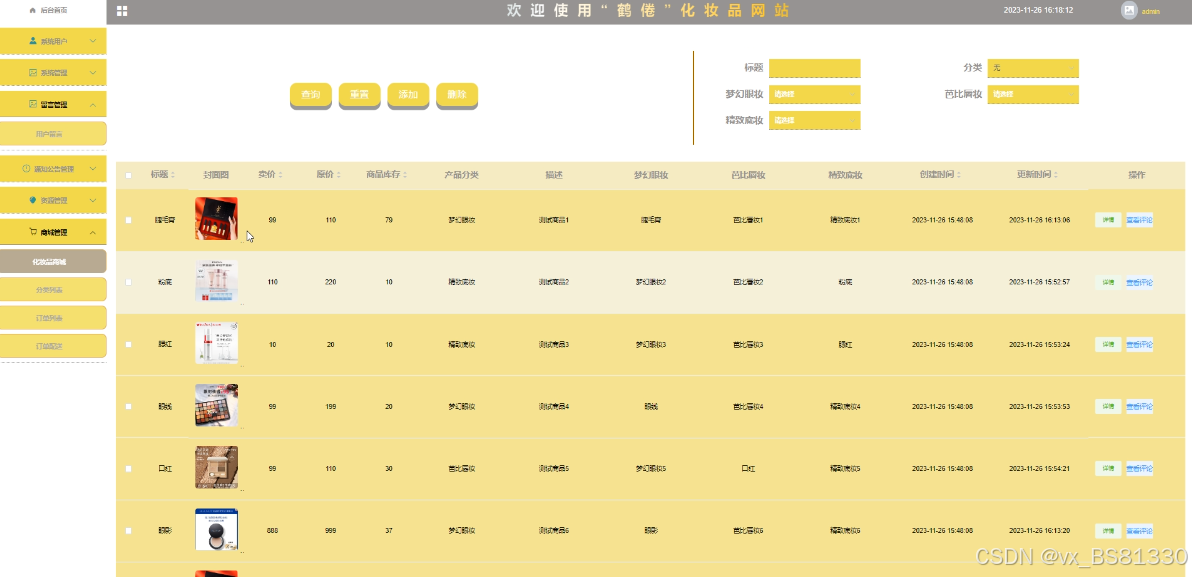Screen dimensions: 1192x577
Task: Click the 眼线 eyeshadow palette thumbnail
Action: (x=217, y=406)
